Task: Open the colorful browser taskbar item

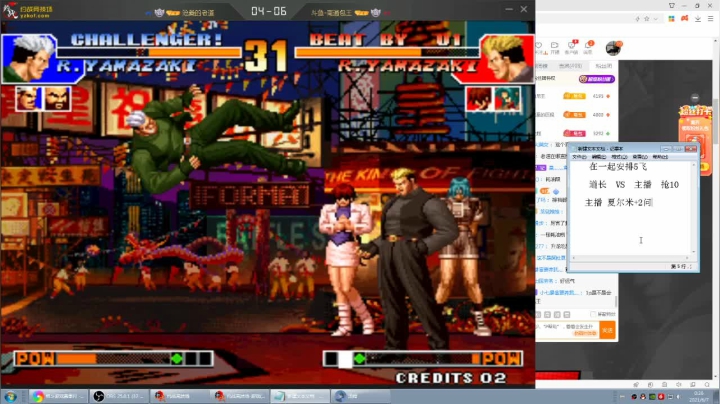Action: pyautogui.click(x=58, y=396)
